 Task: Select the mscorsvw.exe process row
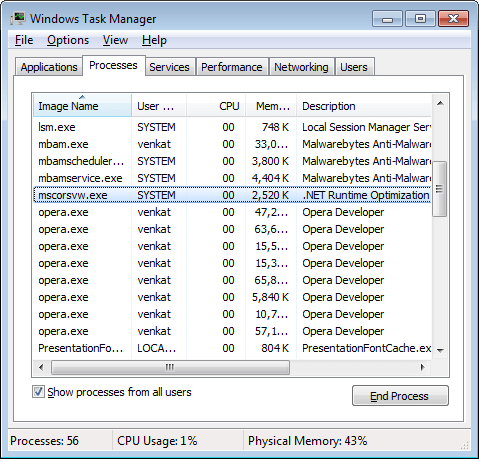click(232, 195)
